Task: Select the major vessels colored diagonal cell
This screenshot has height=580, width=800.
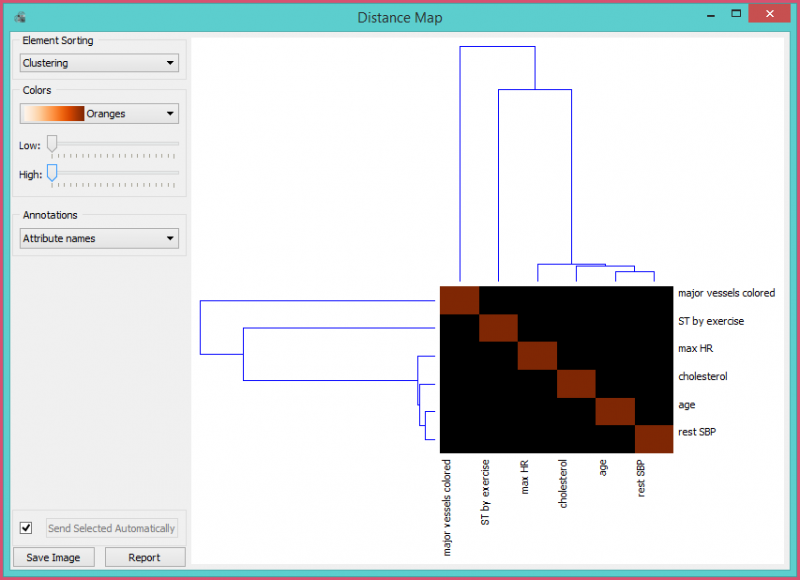Action: 460,300
